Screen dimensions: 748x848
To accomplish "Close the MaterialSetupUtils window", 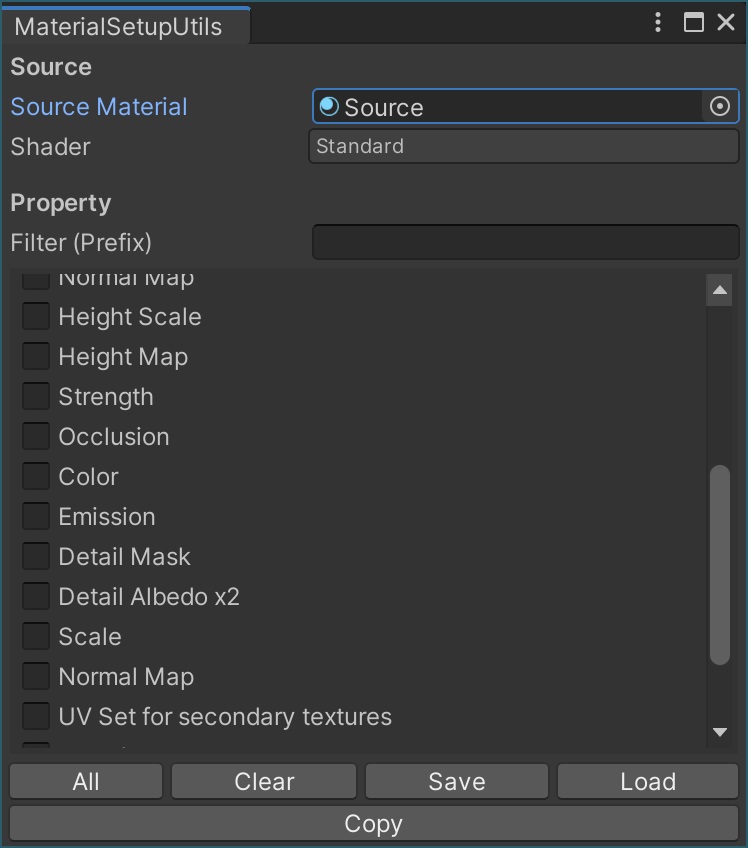I will click(x=726, y=22).
